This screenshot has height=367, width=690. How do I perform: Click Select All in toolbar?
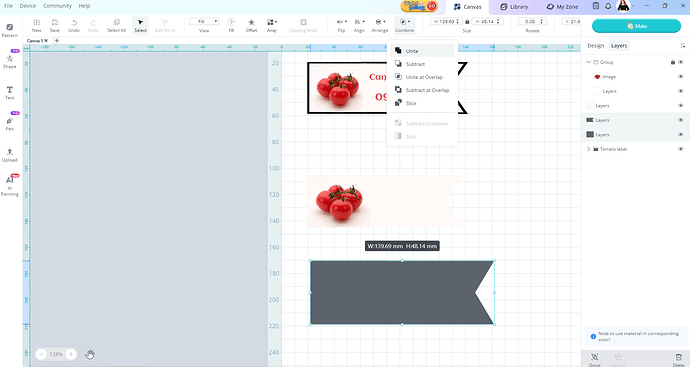(x=117, y=26)
